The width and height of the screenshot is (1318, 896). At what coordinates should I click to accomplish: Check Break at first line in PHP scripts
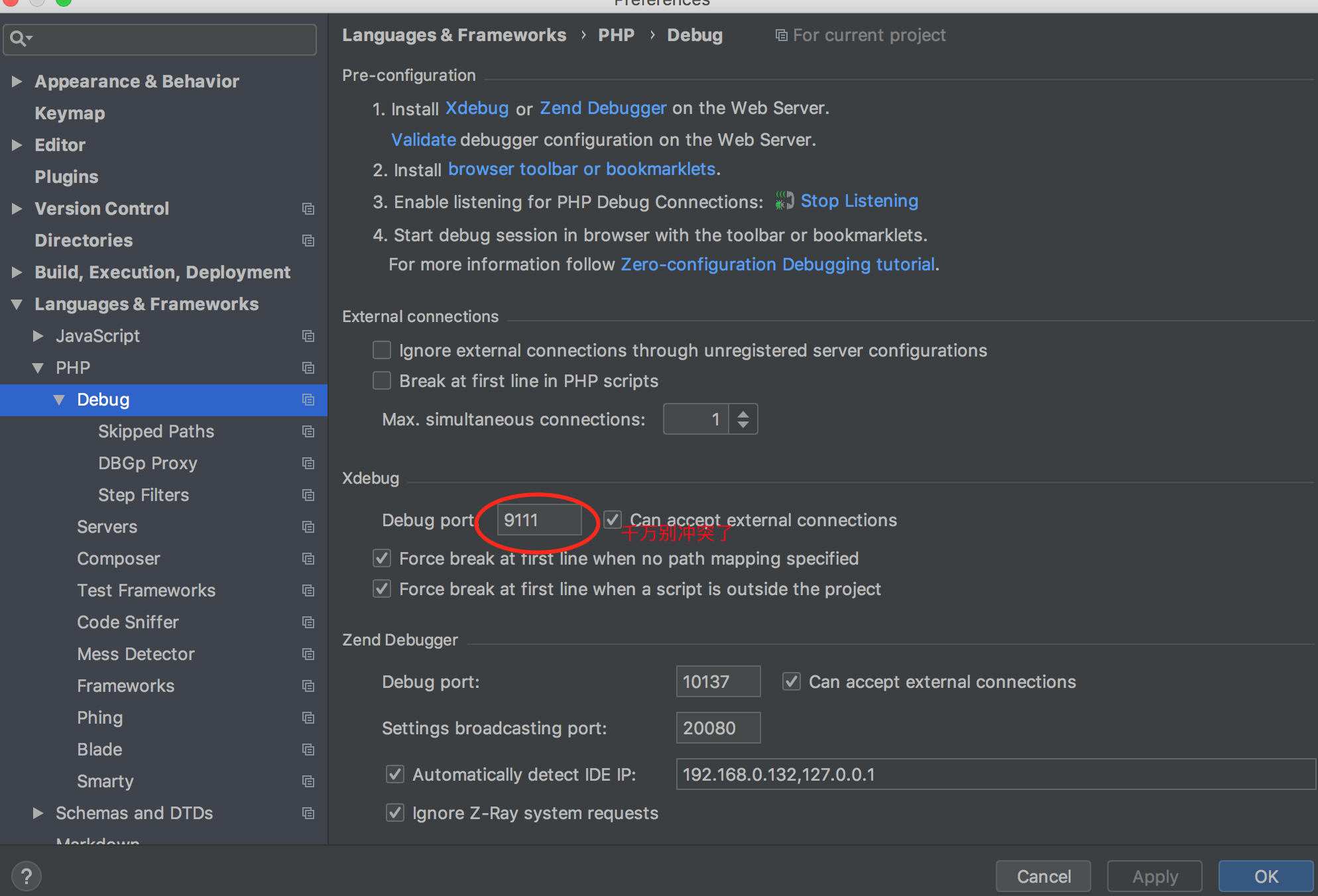click(382, 380)
